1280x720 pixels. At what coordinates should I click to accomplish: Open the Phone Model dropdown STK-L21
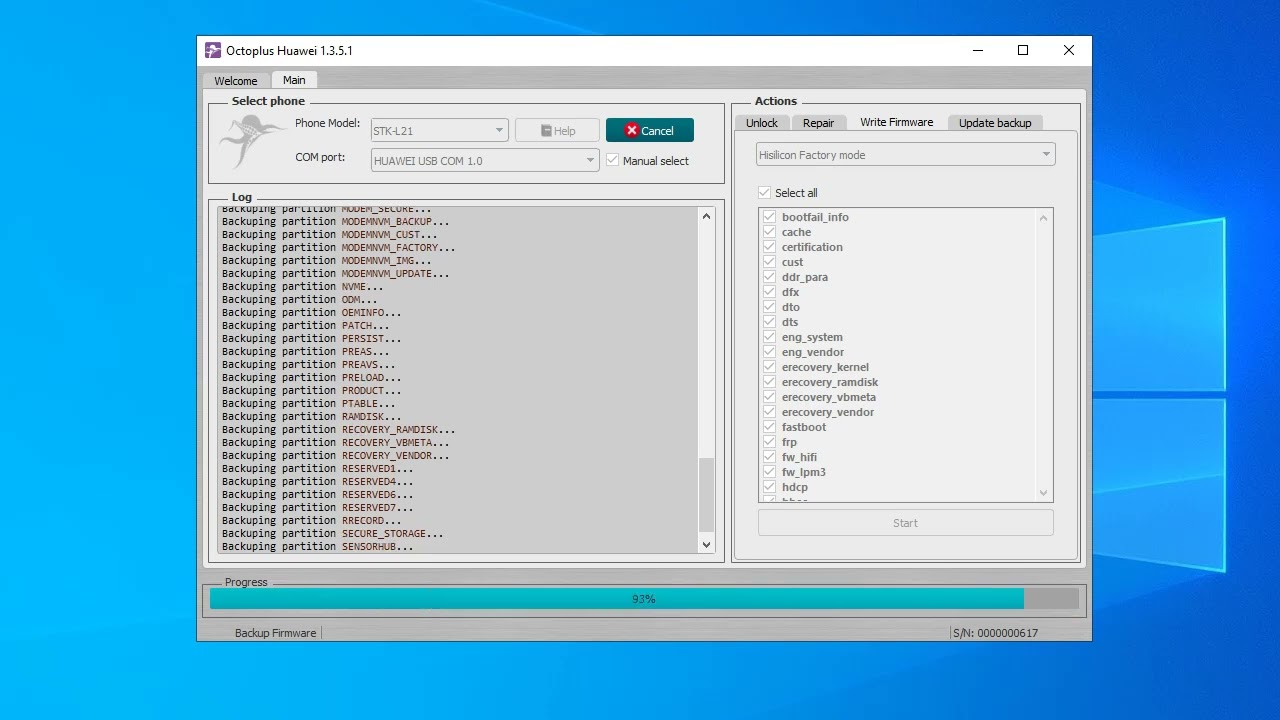pyautogui.click(x=440, y=130)
